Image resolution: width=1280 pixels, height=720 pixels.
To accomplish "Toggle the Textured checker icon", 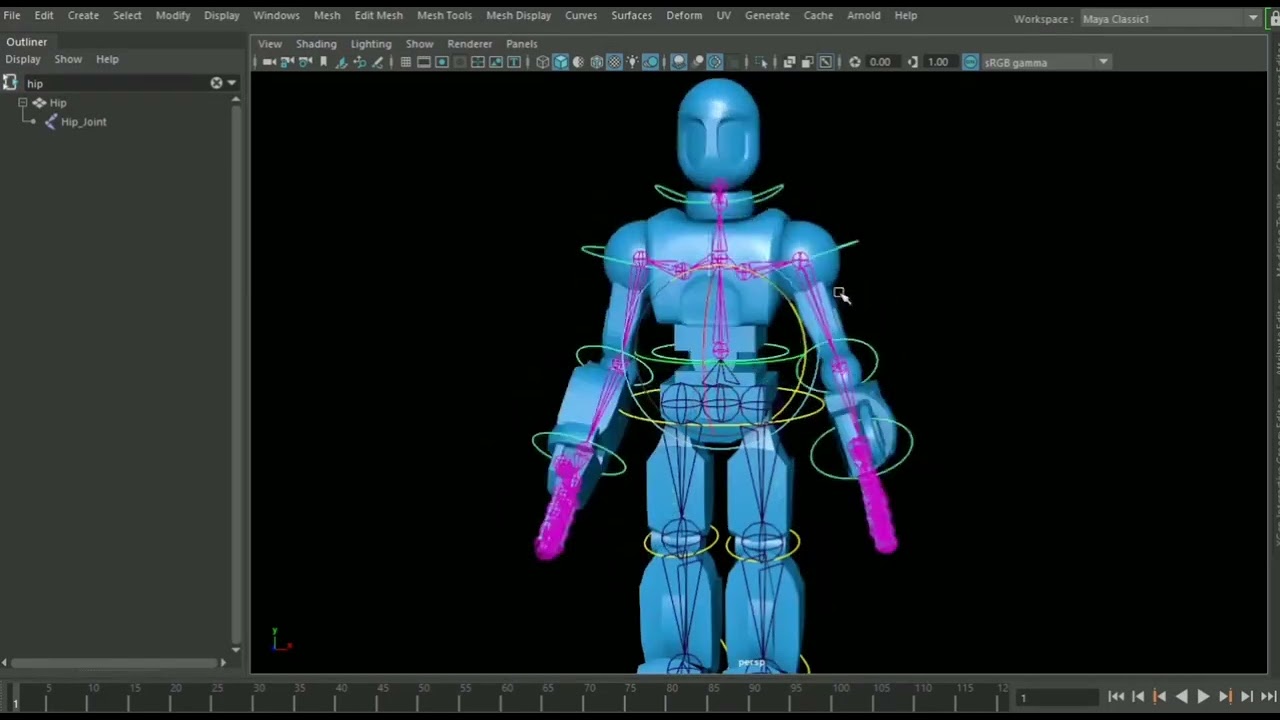I will pos(615,62).
